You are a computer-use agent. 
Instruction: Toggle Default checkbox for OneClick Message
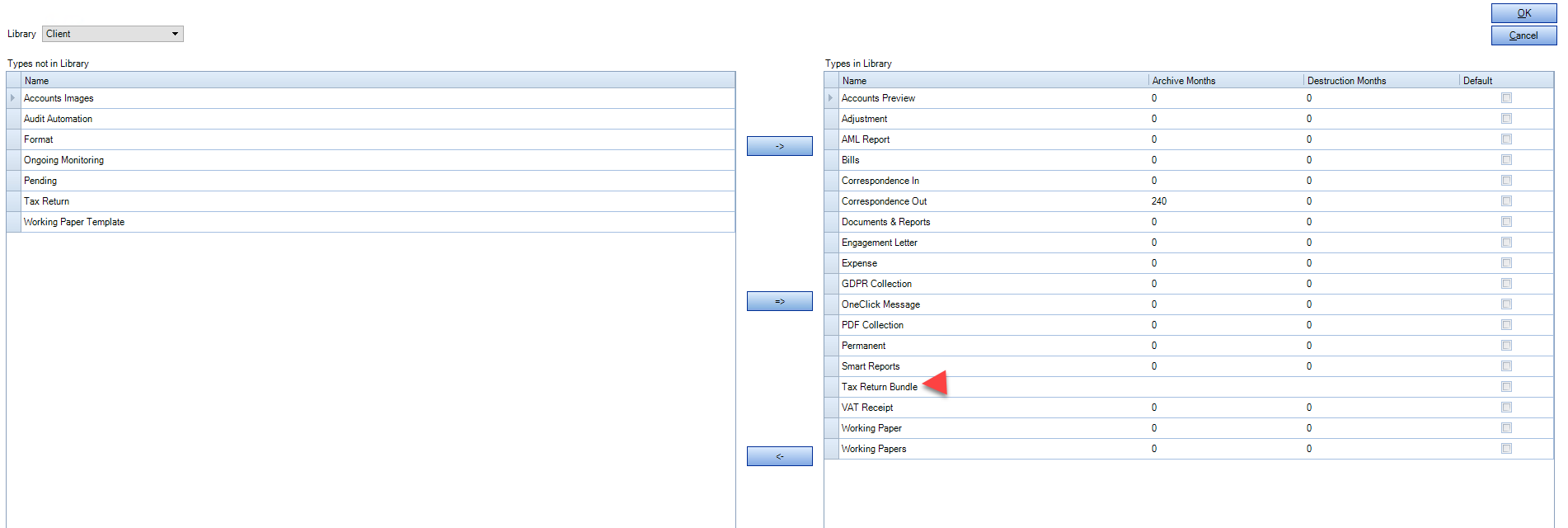coord(1506,304)
